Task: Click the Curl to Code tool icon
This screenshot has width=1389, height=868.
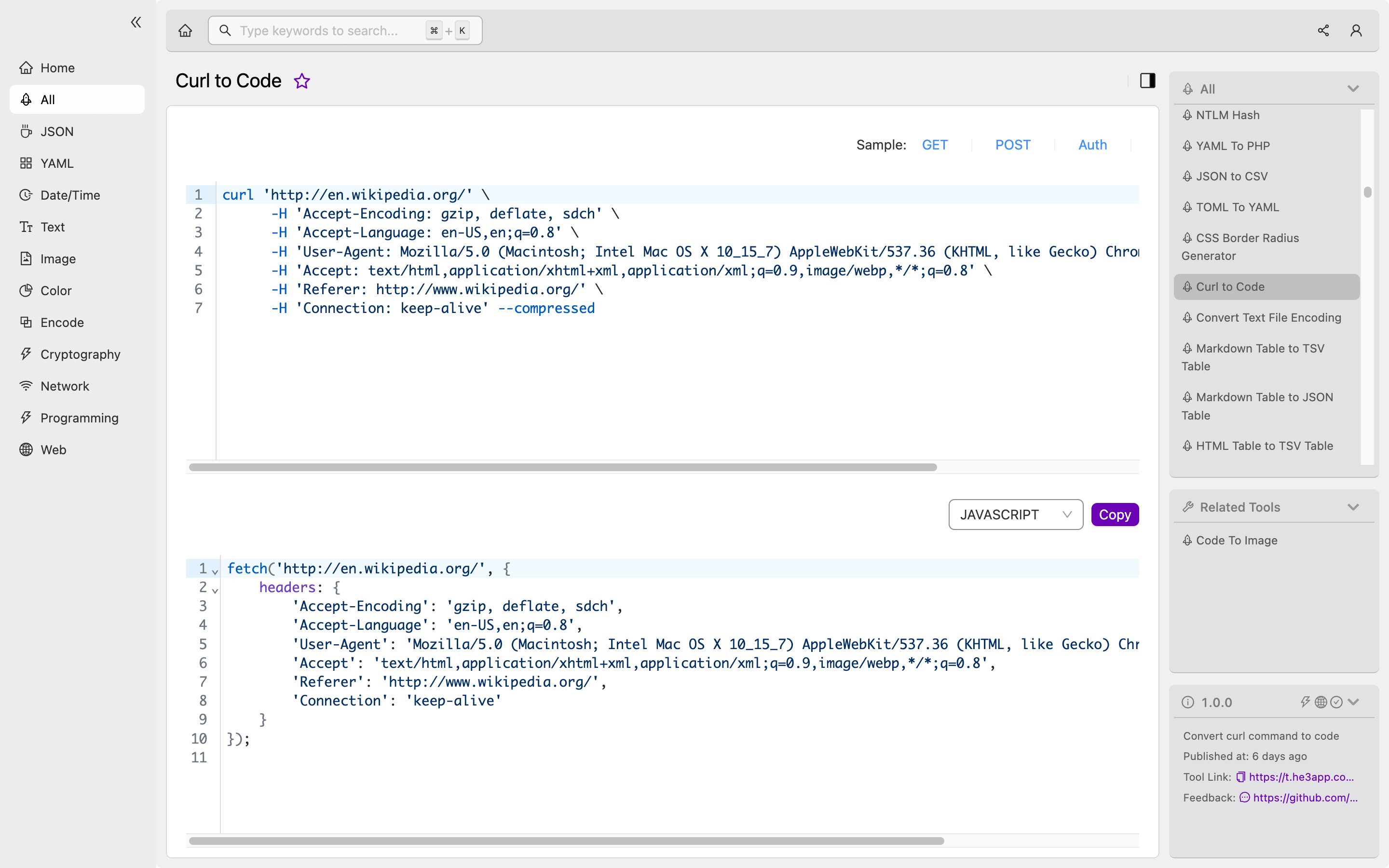Action: (x=1188, y=287)
